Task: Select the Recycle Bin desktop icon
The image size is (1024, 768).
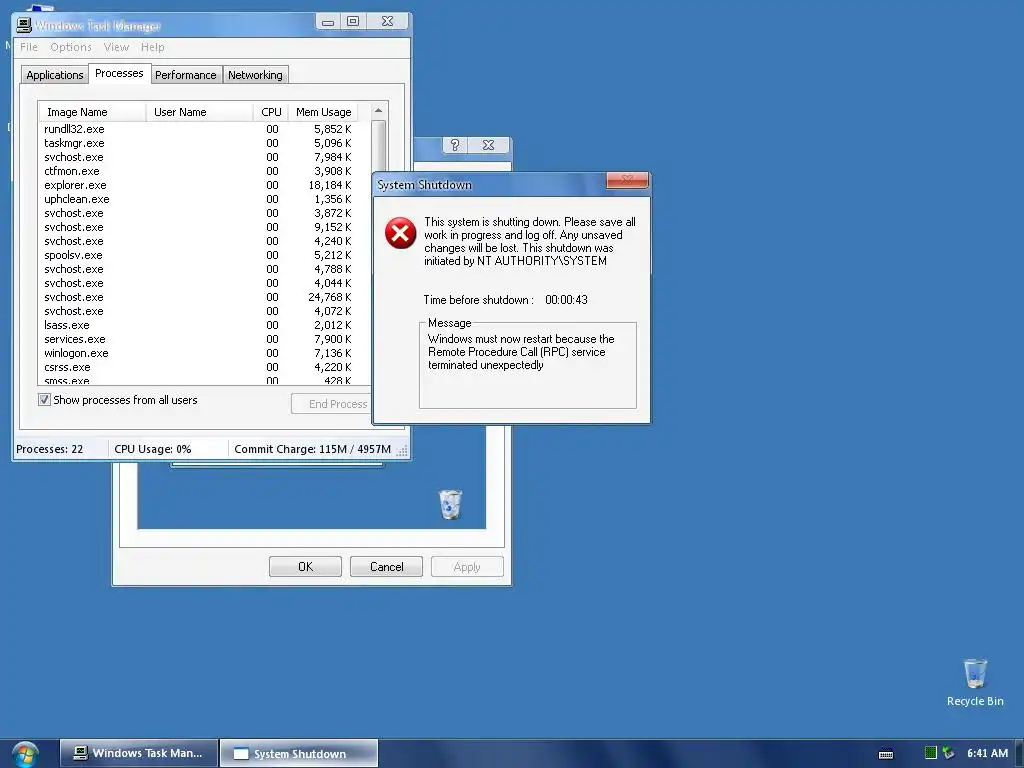Action: pos(975,682)
